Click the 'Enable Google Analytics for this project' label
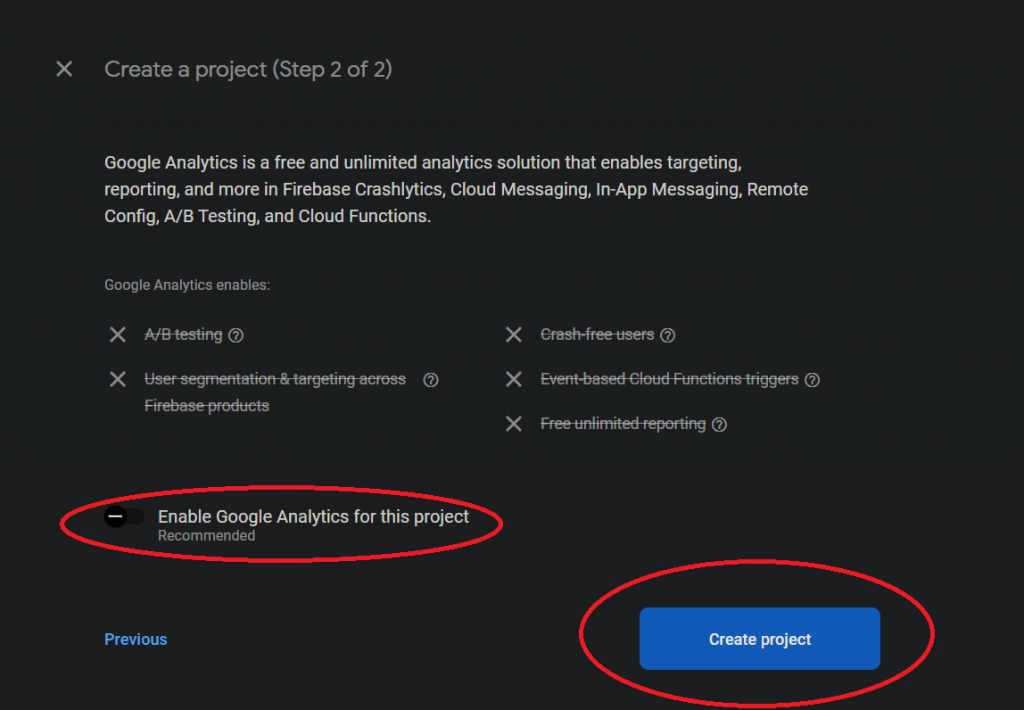Image resolution: width=1024 pixels, height=710 pixels. click(313, 517)
